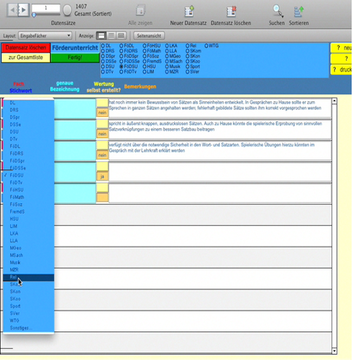Choose LKA from the popup list

tap(28, 233)
